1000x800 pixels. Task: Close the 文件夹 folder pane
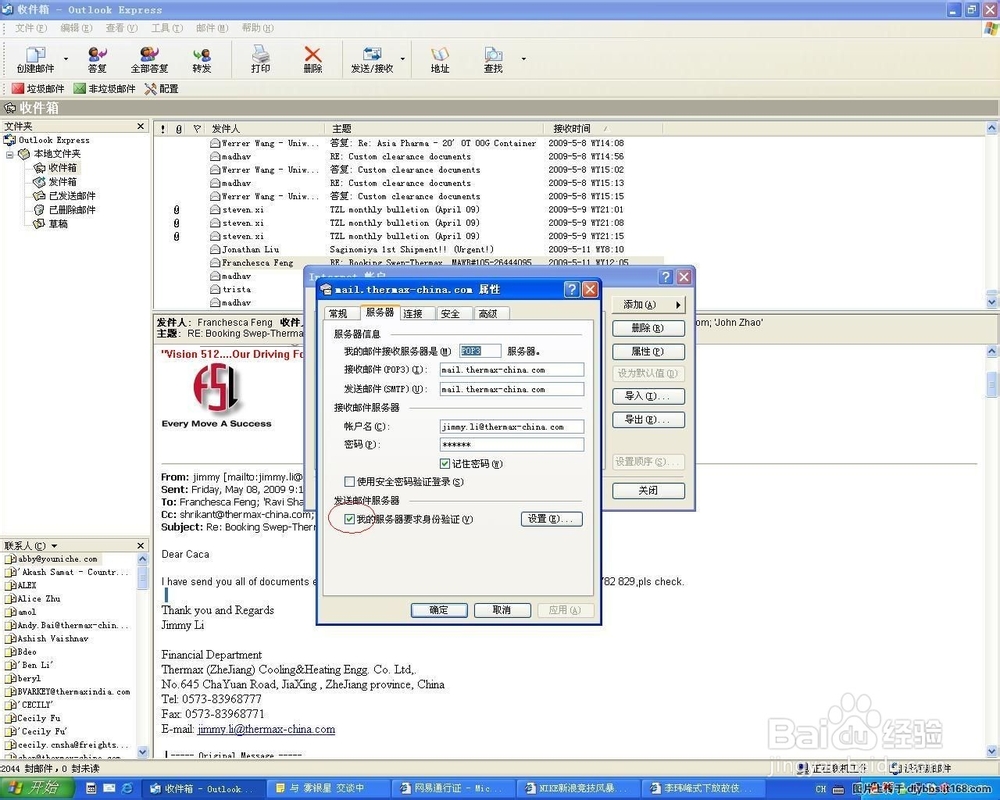point(141,126)
